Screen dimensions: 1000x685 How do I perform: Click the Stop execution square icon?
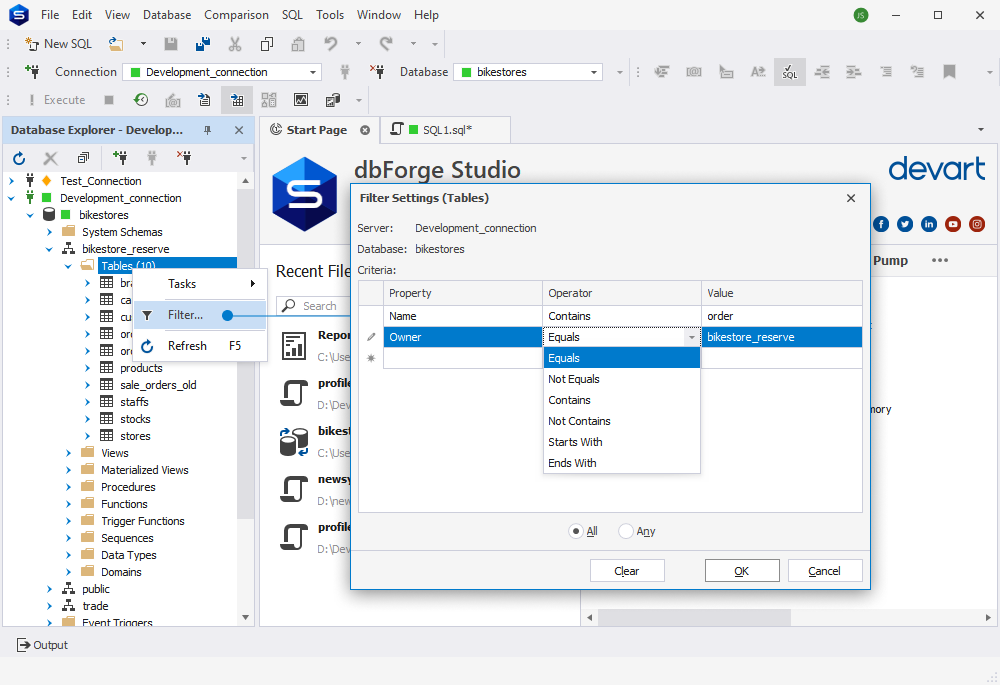coord(109,100)
